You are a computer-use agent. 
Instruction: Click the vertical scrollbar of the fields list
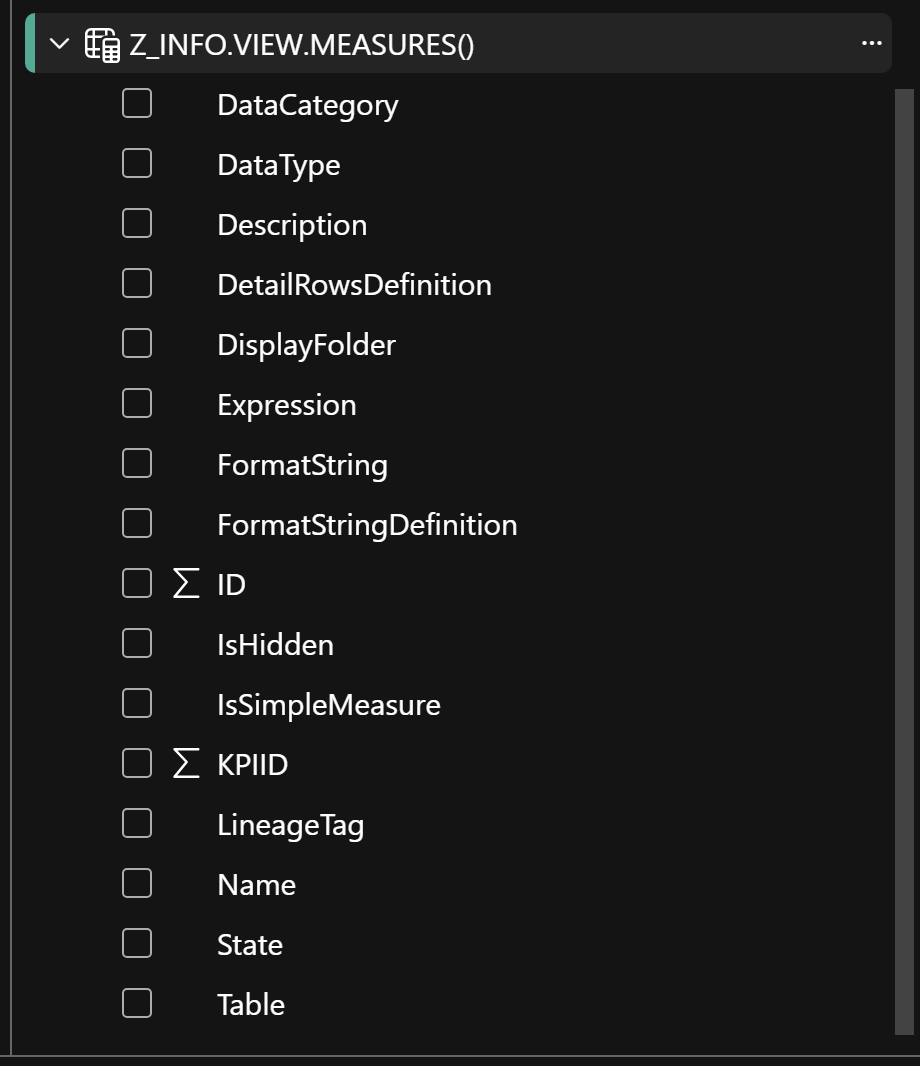905,560
